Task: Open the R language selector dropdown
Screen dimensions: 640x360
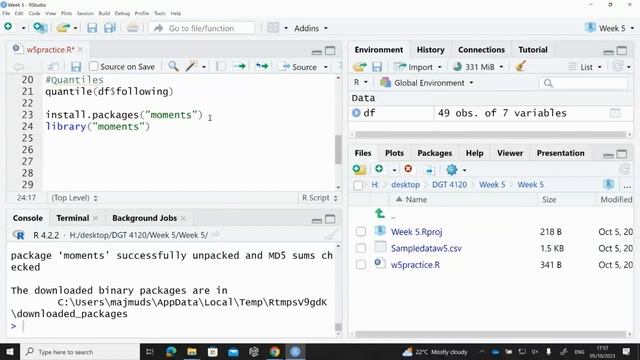Action: [360, 82]
